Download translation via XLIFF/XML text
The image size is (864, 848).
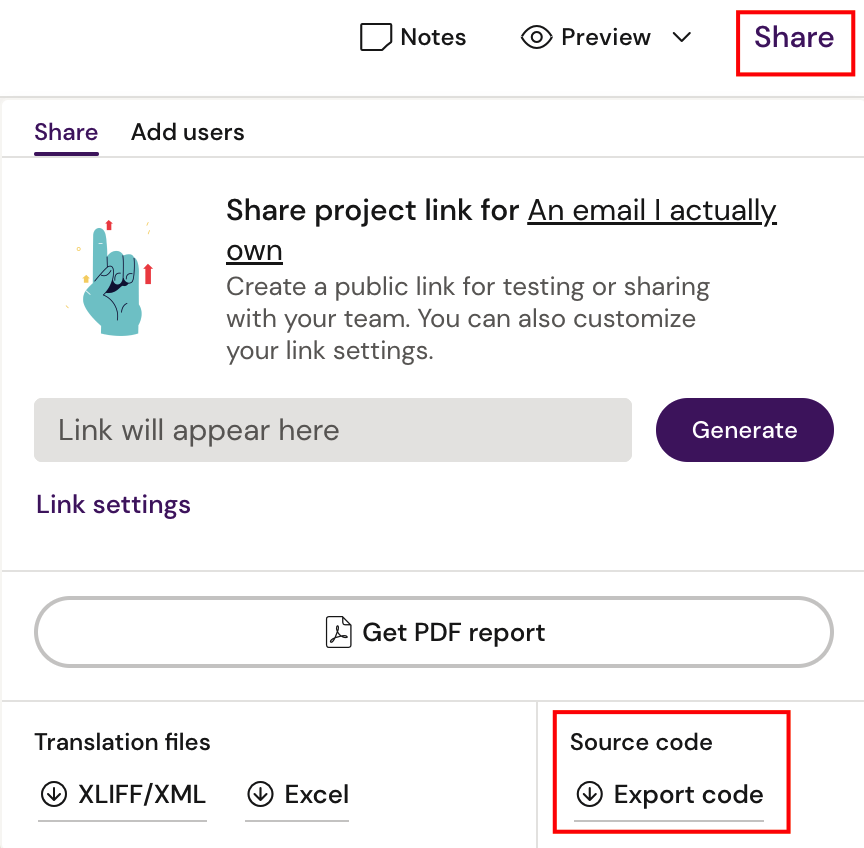click(142, 795)
